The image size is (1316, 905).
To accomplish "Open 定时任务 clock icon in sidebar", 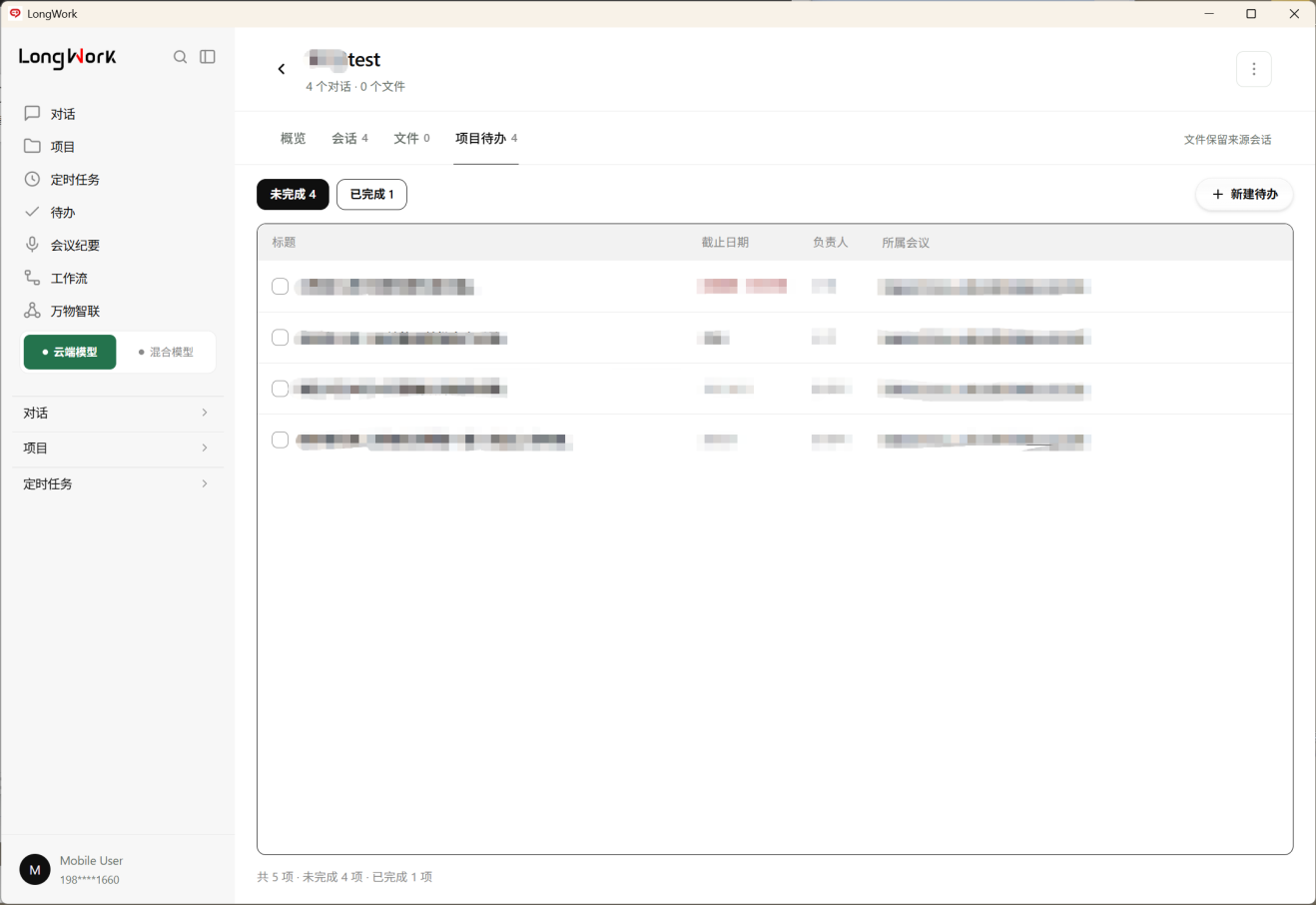I will (x=32, y=179).
